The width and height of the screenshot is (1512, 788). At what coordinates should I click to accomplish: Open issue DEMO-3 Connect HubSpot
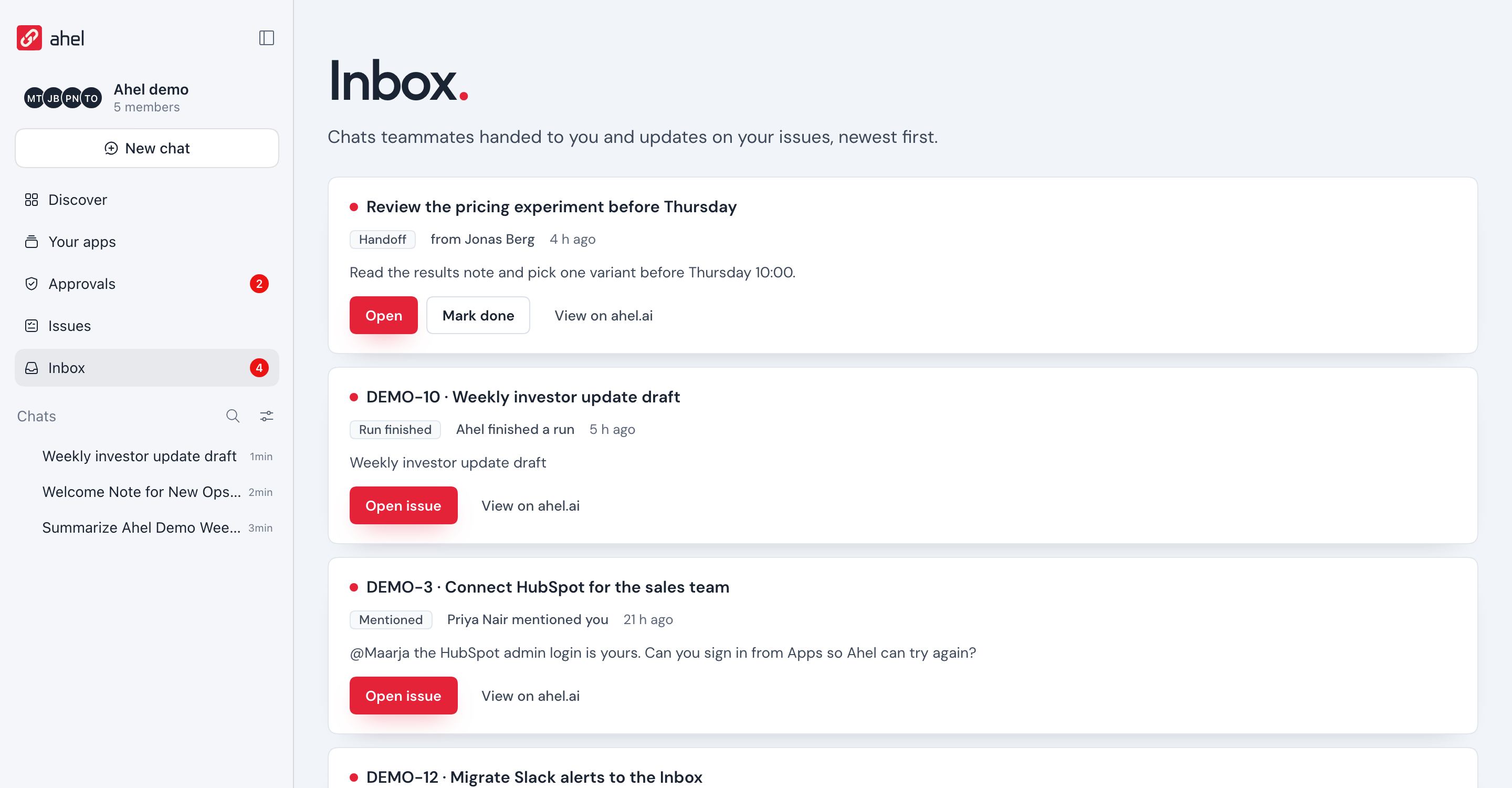point(403,696)
